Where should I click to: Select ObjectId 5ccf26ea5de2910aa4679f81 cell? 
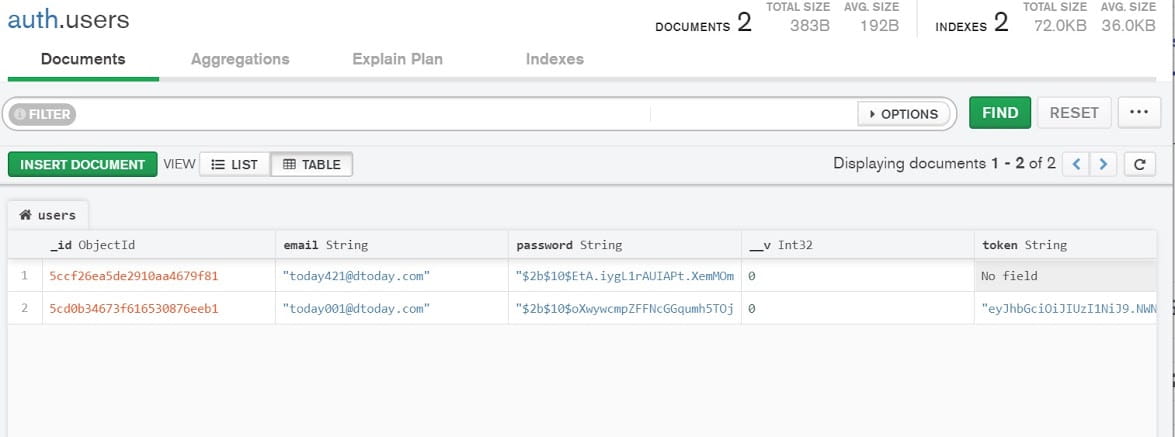[x=159, y=276]
